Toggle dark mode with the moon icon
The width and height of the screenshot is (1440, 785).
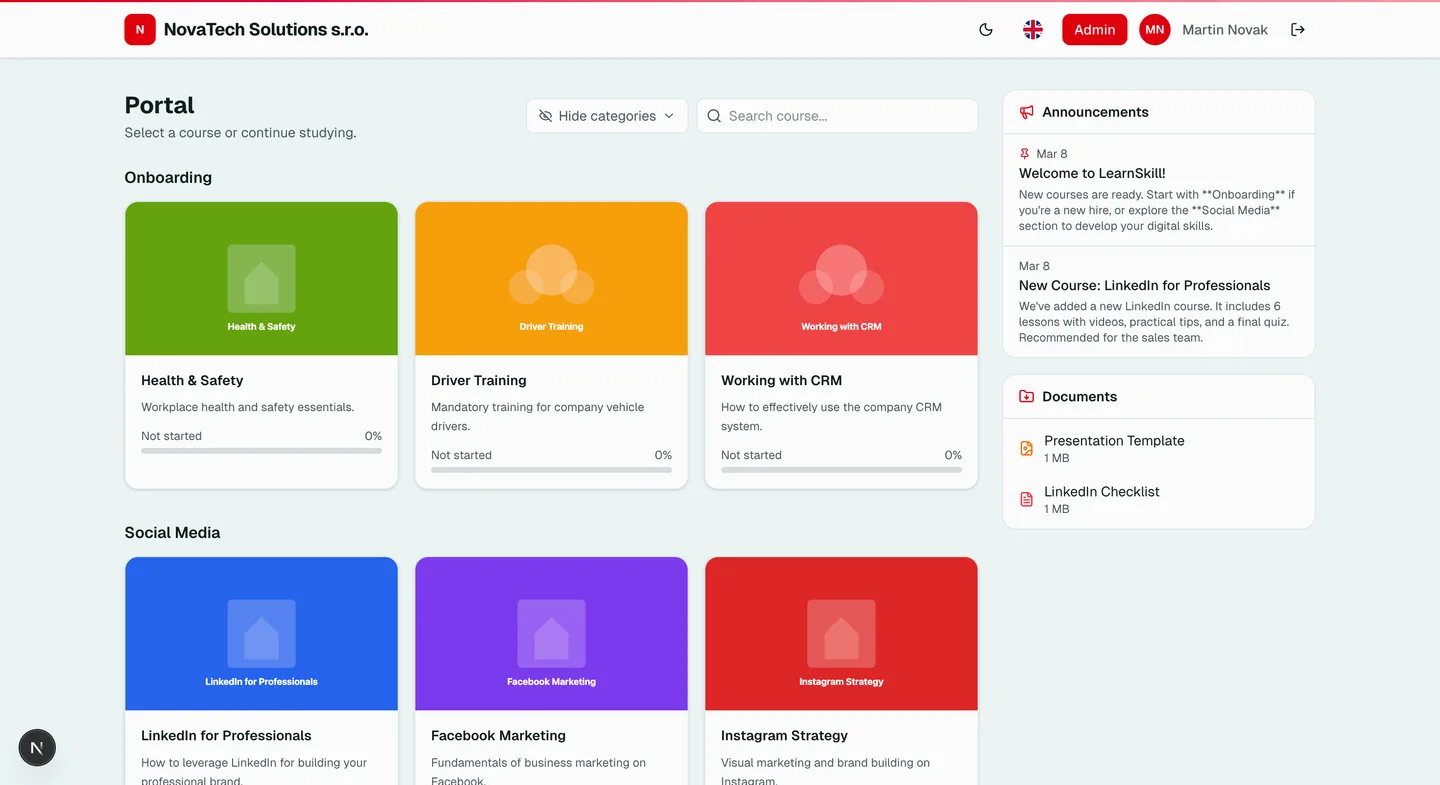pyautogui.click(x=985, y=29)
